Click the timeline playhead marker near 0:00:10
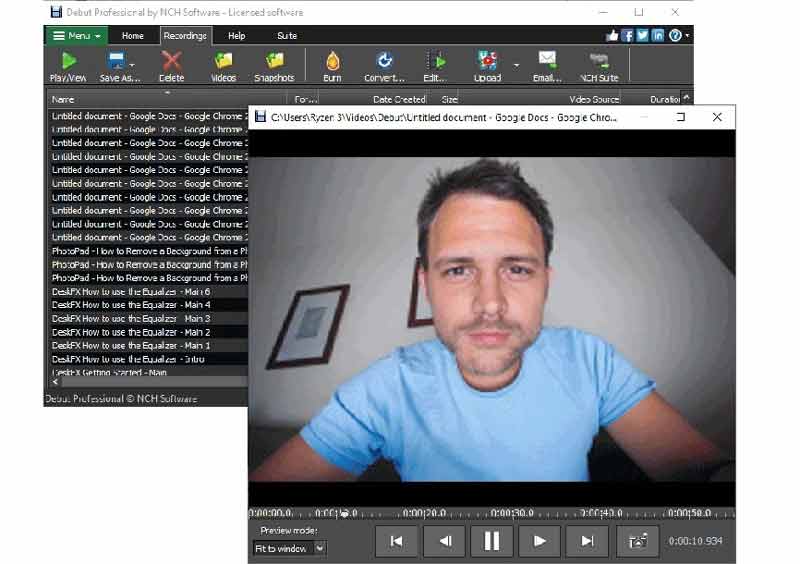Screen dimensions: 800x564 click(345, 513)
